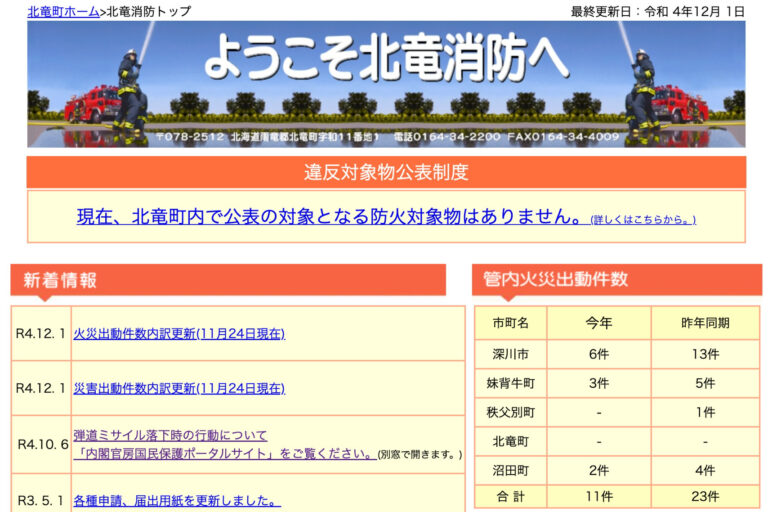Open 火災出動件数内訳更新 news link

(x=178, y=334)
